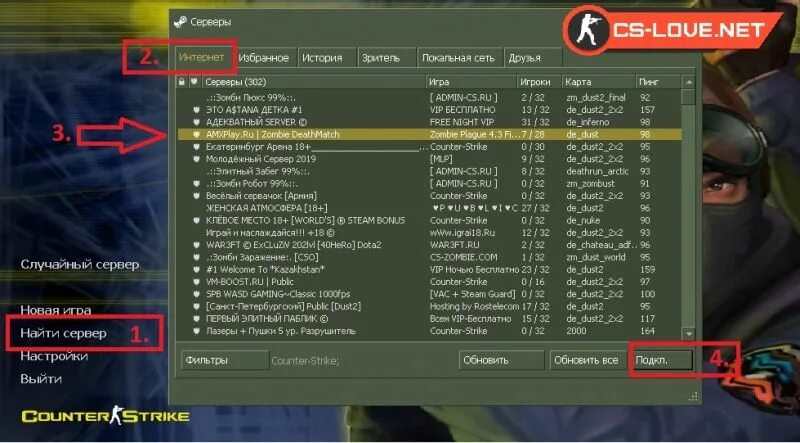800x443 pixels.
Task: Select server ЖЕНСКАЯ АТМОСФЕРА [18+]
Action: coord(429,208)
